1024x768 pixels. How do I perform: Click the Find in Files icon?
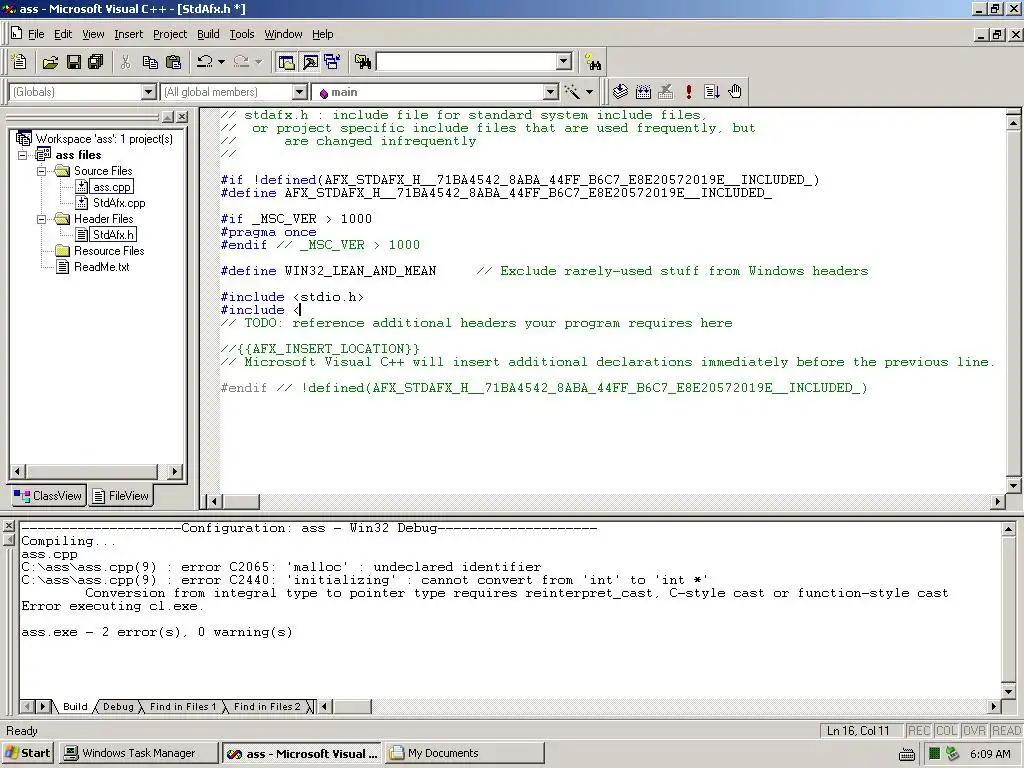coord(363,62)
